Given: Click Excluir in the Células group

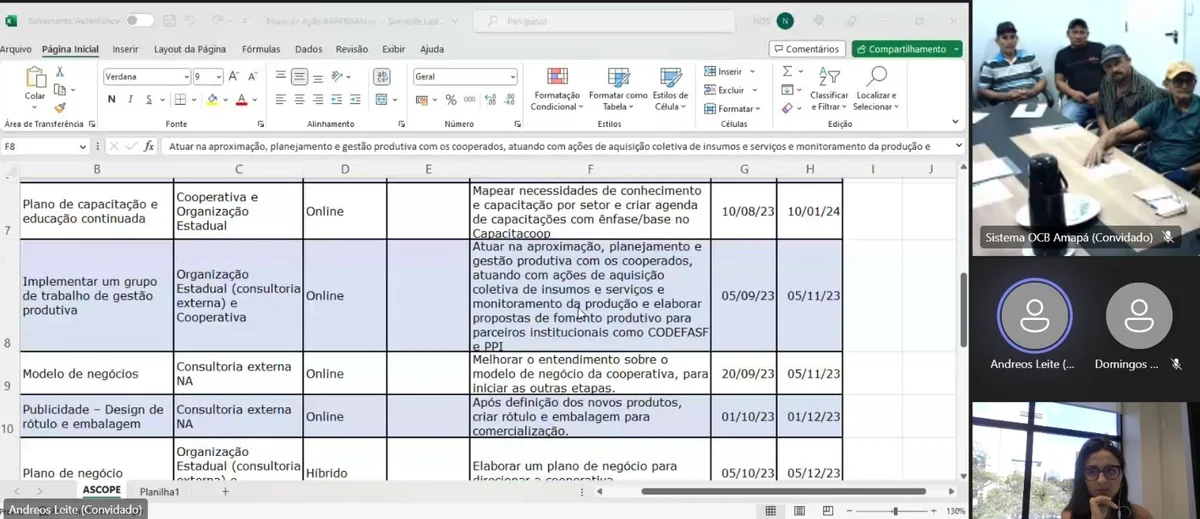Looking at the screenshot, I should 731,90.
